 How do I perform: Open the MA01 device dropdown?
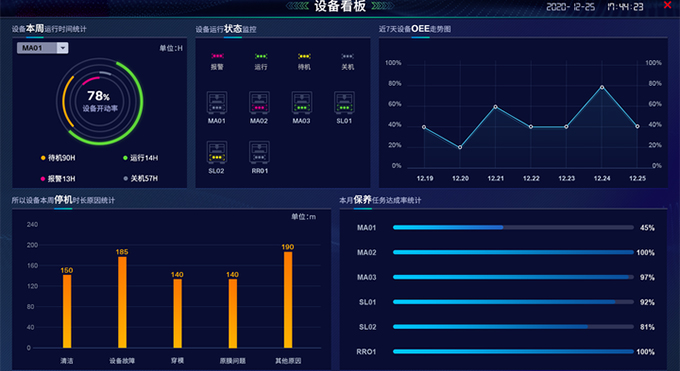click(42, 48)
